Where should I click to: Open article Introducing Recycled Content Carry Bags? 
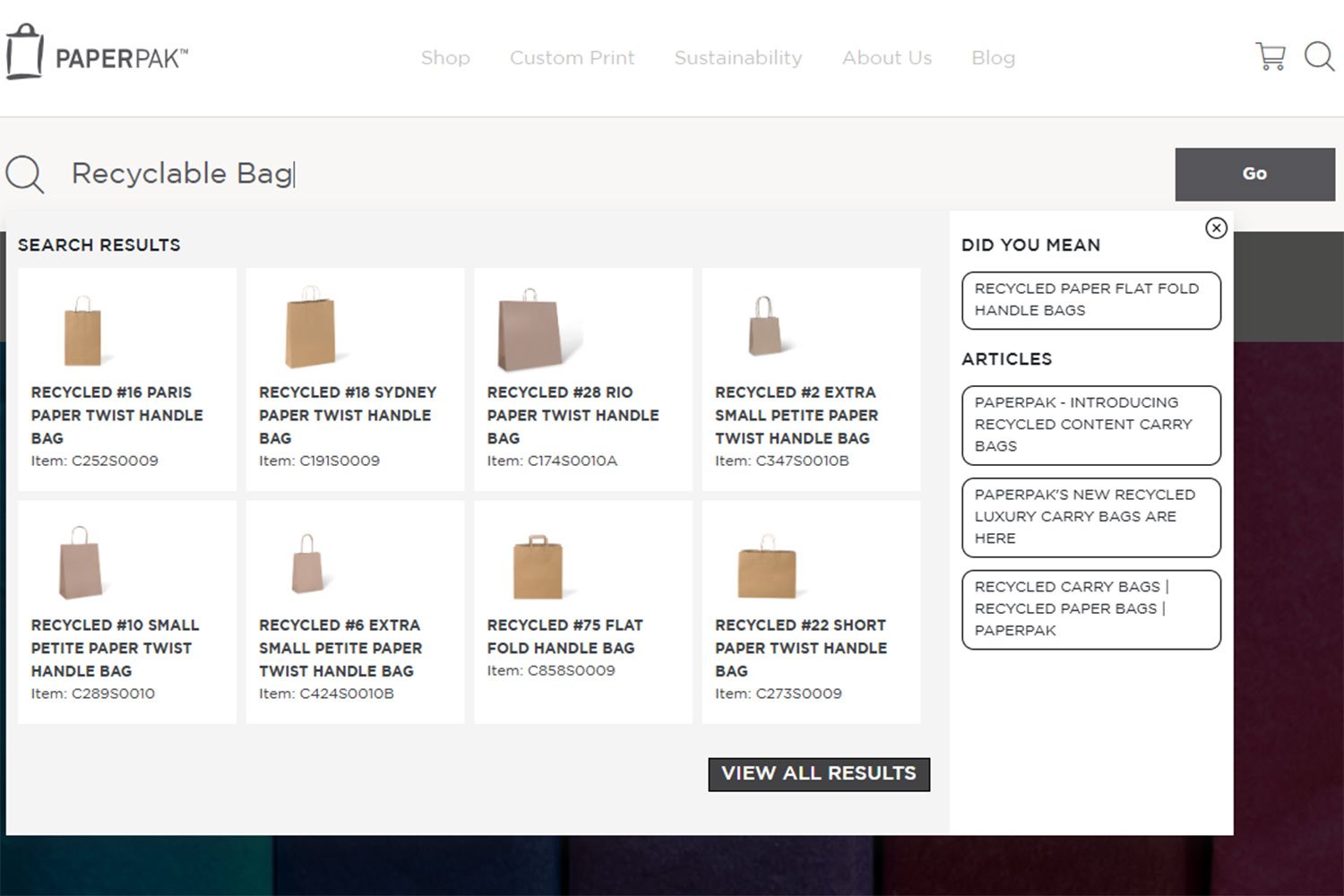pos(1090,425)
